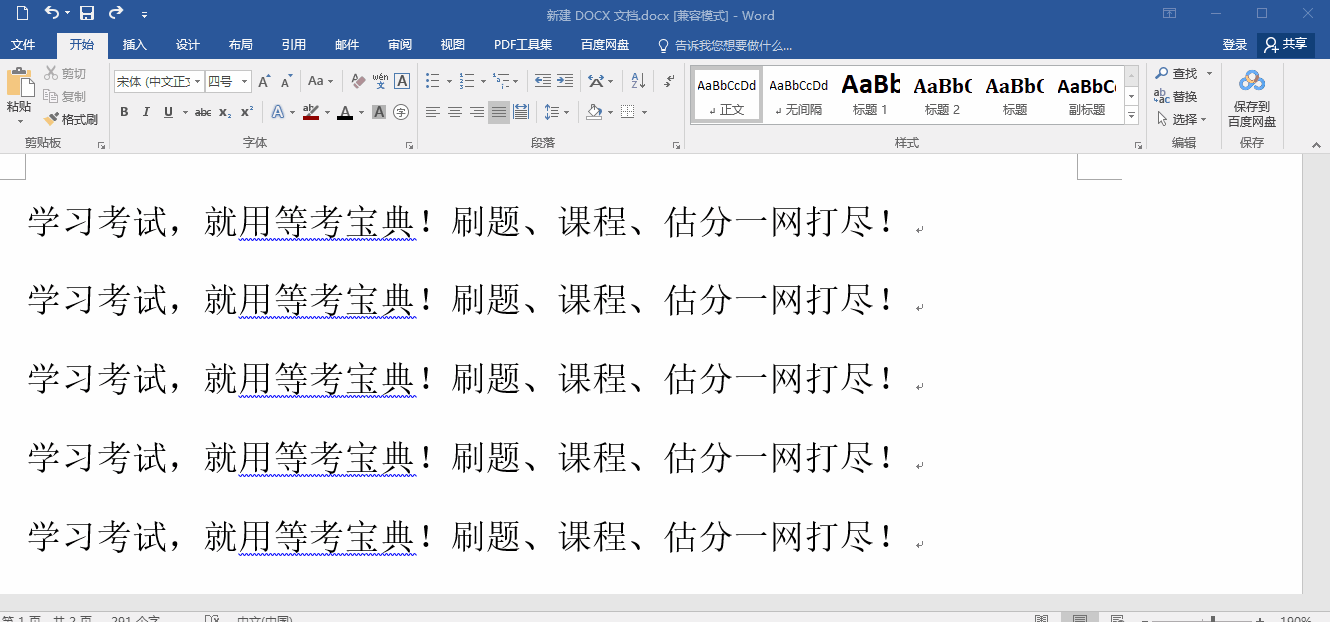This screenshot has height=622, width=1330.
Task: Switch to the Layout (布局) tab
Action: (241, 45)
